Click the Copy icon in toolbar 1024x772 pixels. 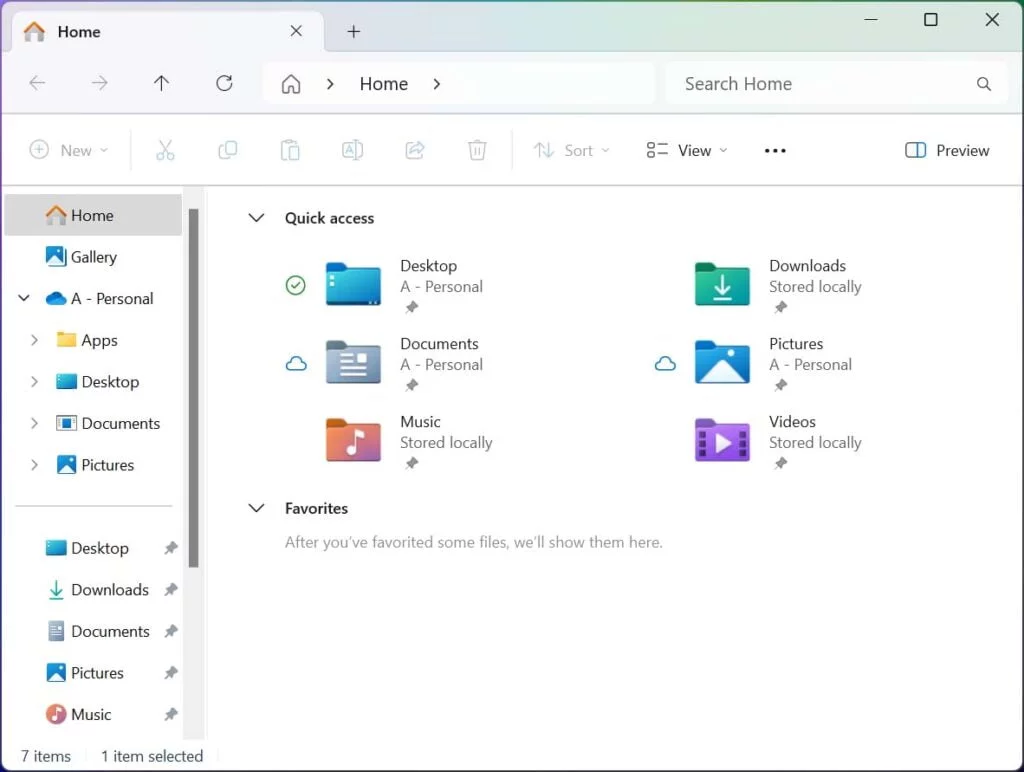[227, 150]
